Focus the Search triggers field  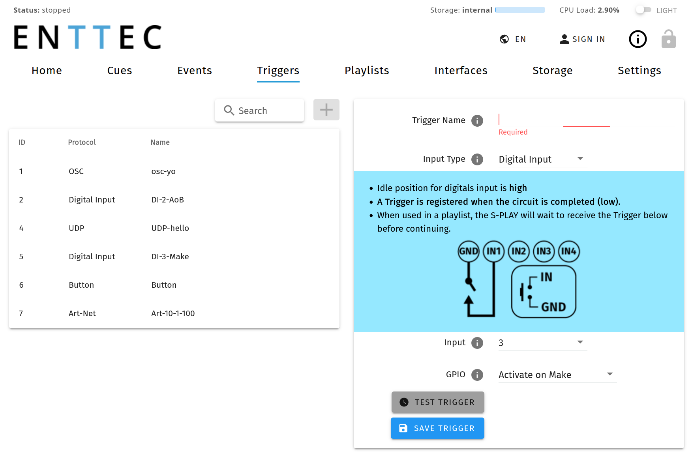click(260, 110)
